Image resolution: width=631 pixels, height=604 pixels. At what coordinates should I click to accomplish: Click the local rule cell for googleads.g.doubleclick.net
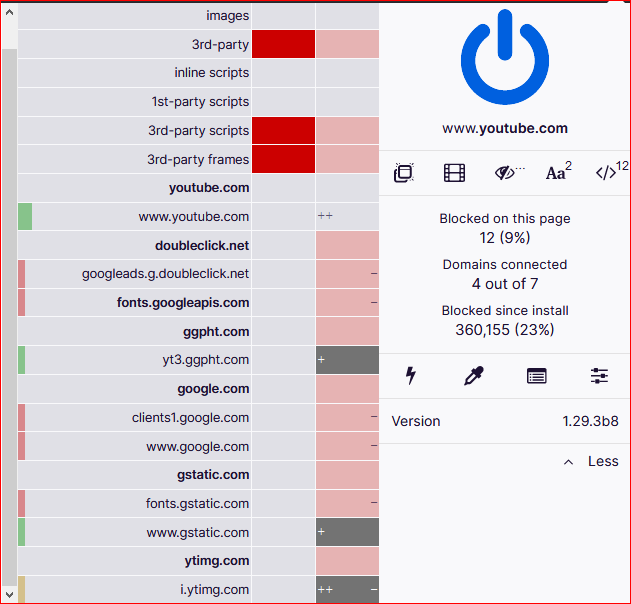[x=347, y=274]
